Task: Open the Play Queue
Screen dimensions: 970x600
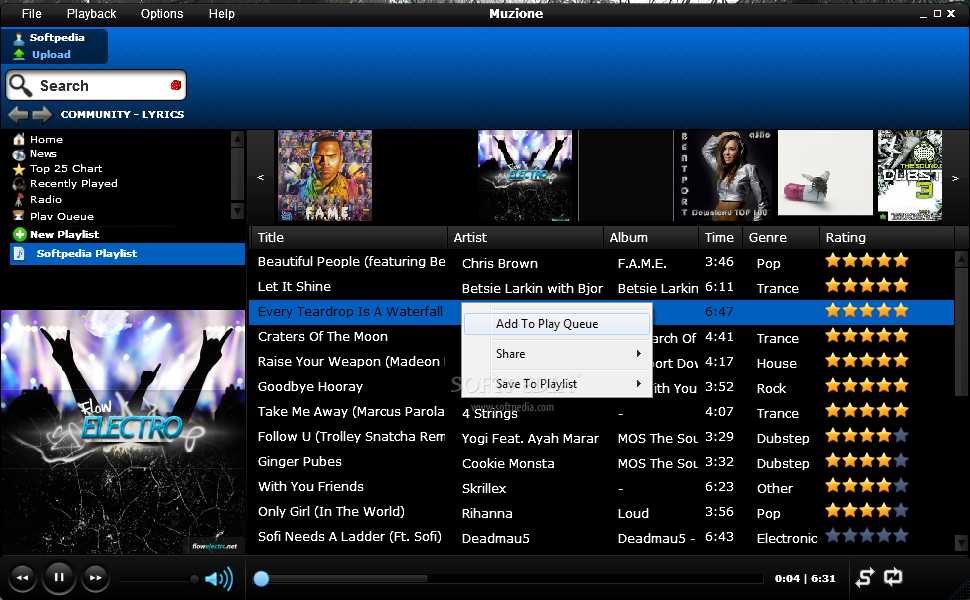Action: (62, 216)
